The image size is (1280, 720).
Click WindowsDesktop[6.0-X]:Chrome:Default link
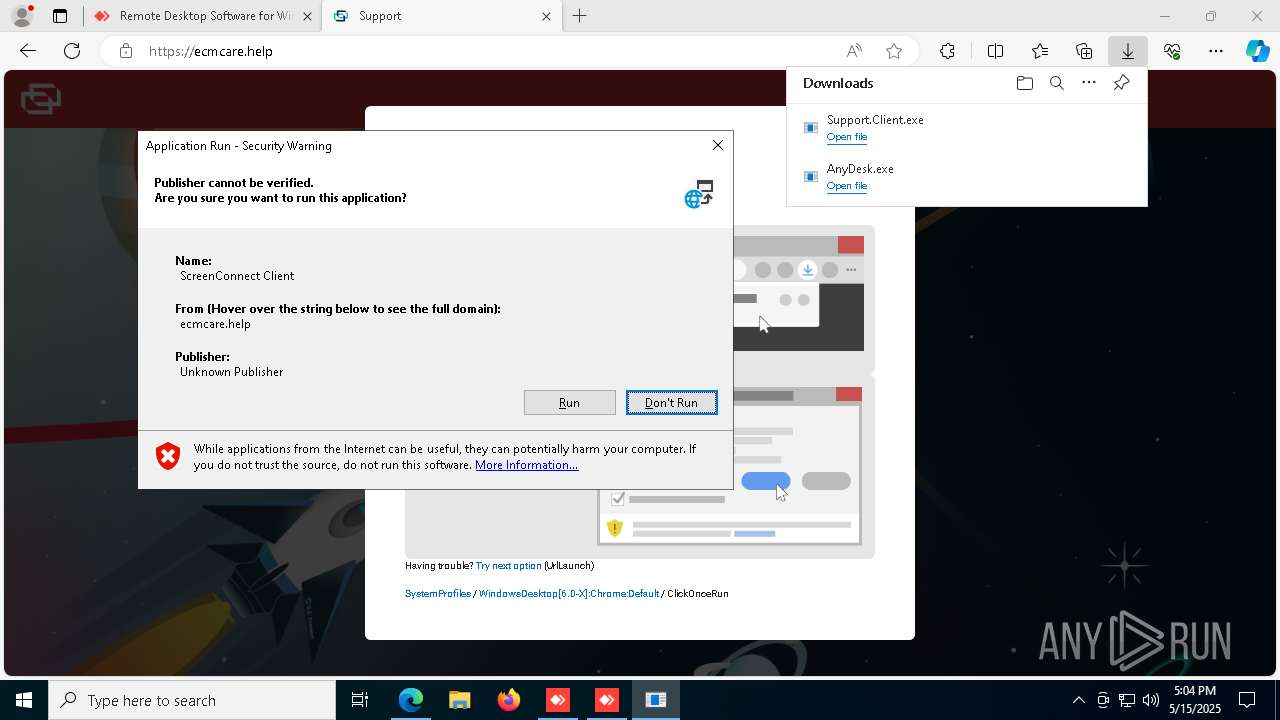coord(569,594)
